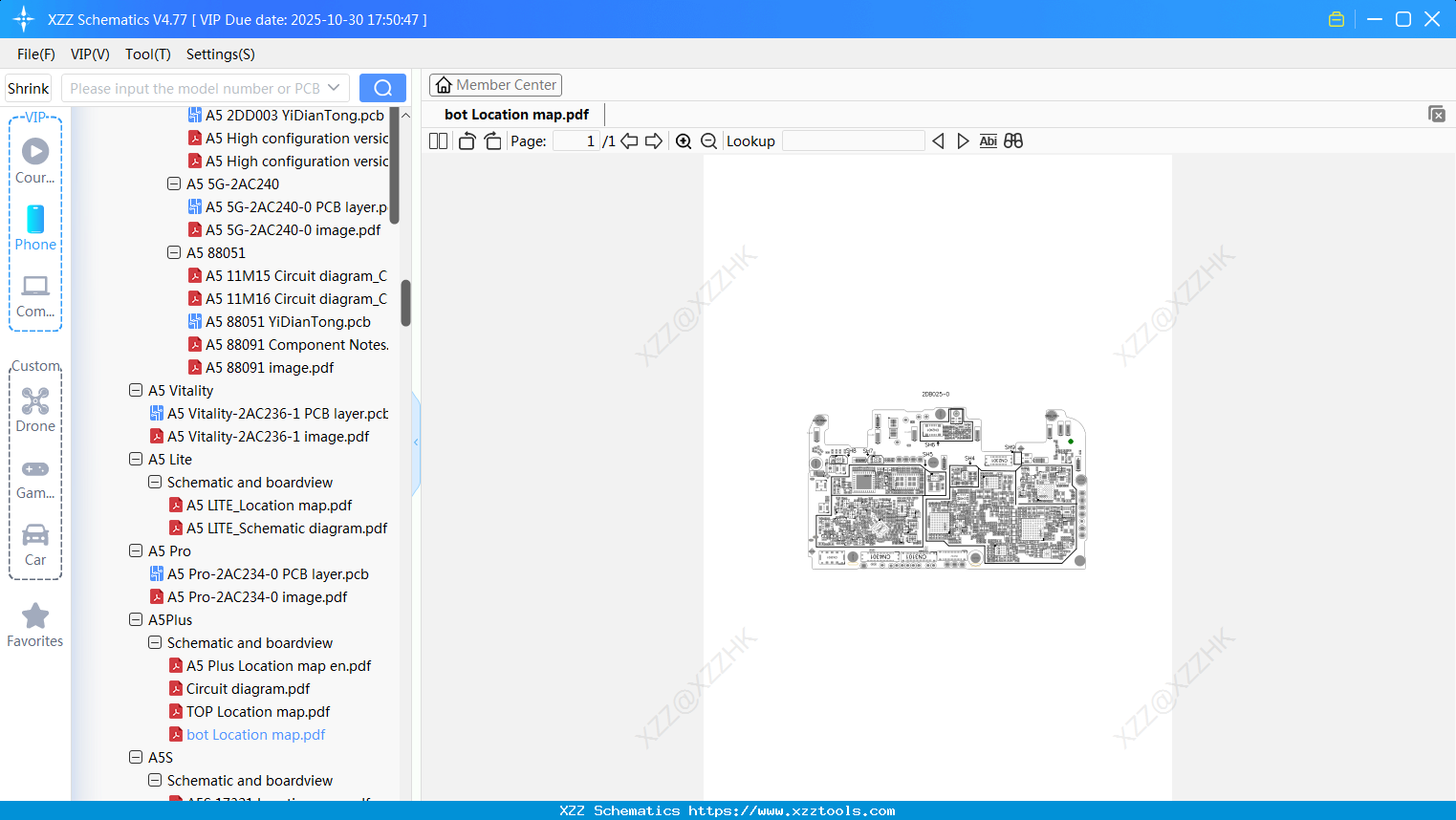This screenshot has height=820, width=1456.
Task: Open A5 Plus Location map en.pdf
Action: click(278, 665)
